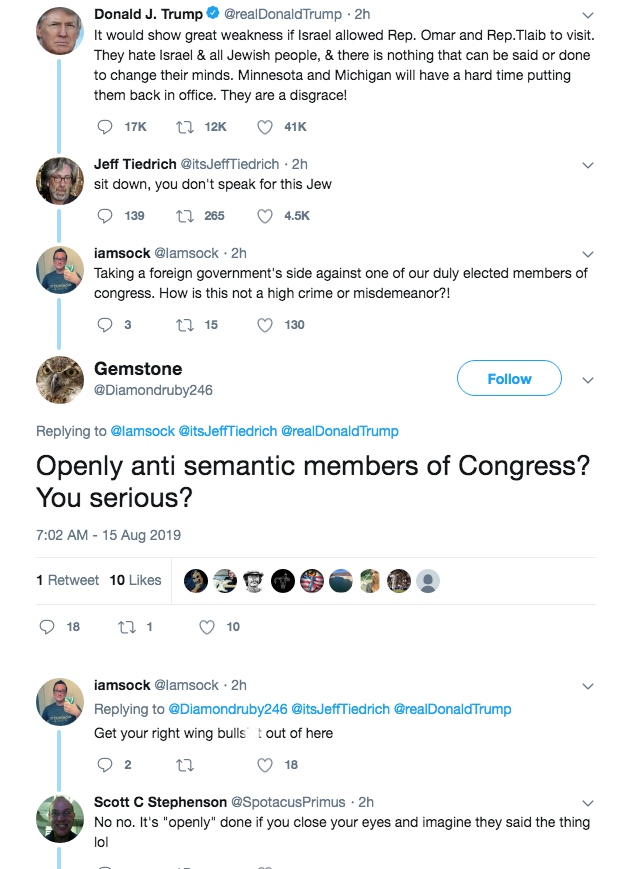Like iamsock's reply with 18 likes

pyautogui.click(x=265, y=765)
